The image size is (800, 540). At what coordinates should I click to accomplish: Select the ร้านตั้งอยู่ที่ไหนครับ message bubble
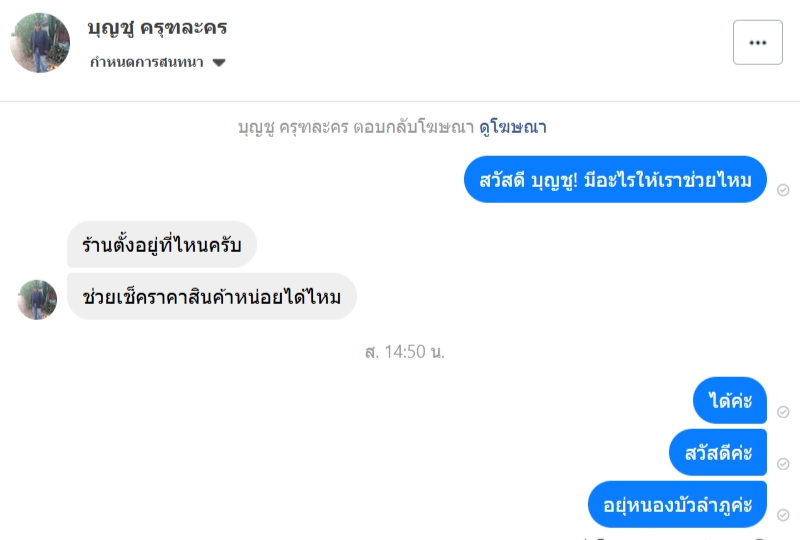point(162,244)
